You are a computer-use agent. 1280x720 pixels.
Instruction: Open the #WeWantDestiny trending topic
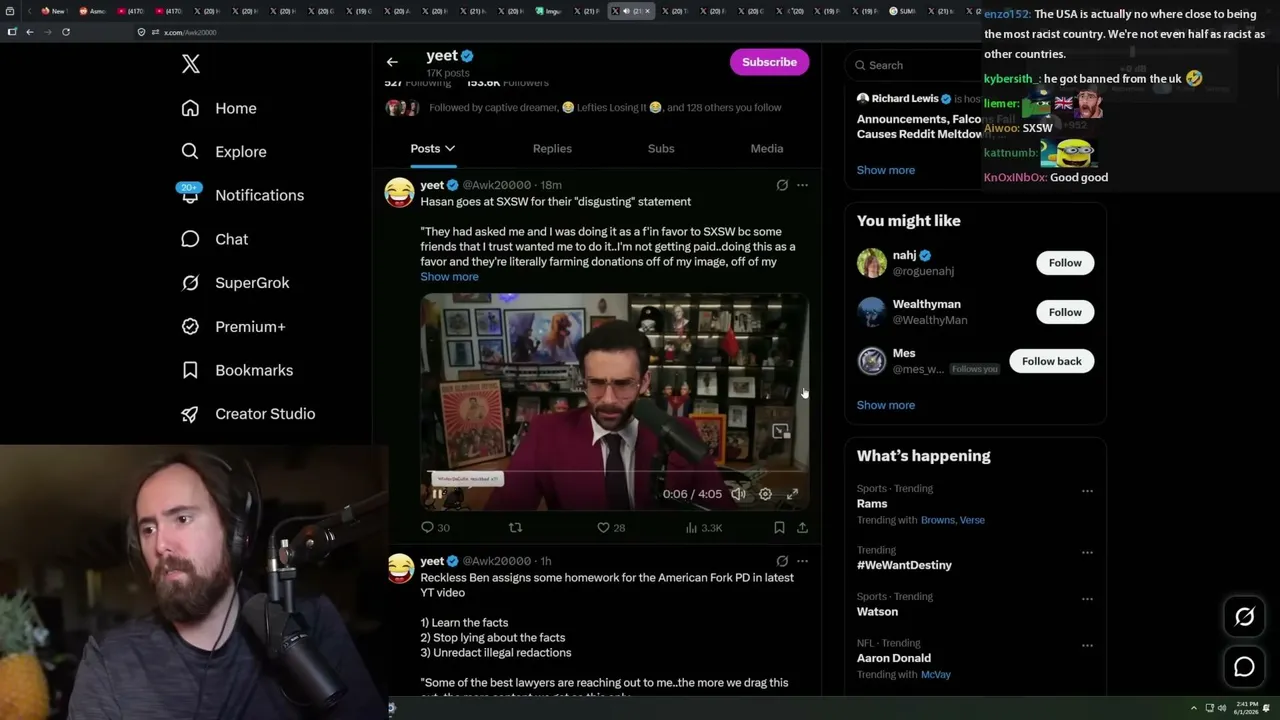904,565
